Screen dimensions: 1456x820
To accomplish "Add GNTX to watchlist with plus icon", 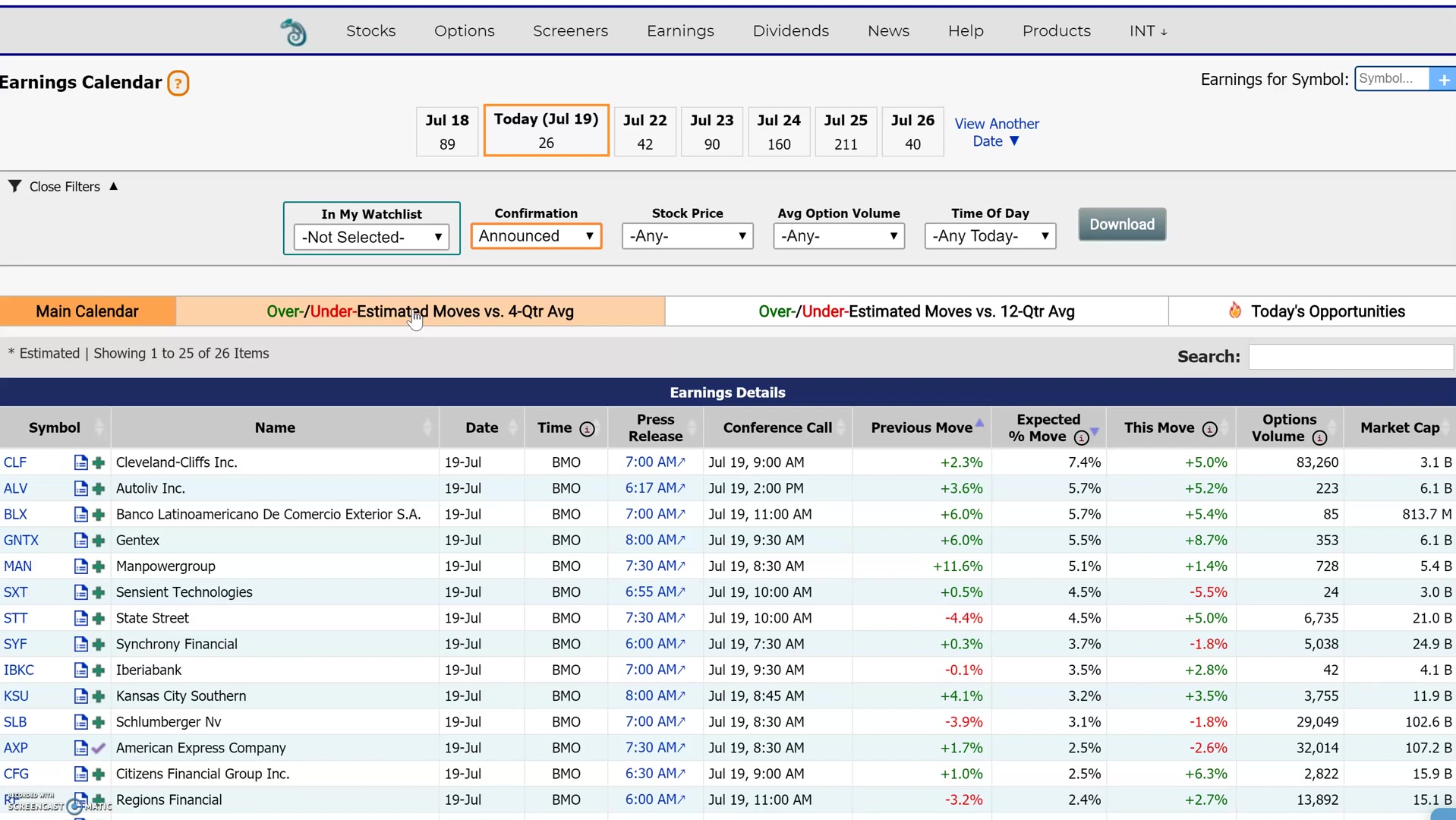I will pyautogui.click(x=99, y=541).
